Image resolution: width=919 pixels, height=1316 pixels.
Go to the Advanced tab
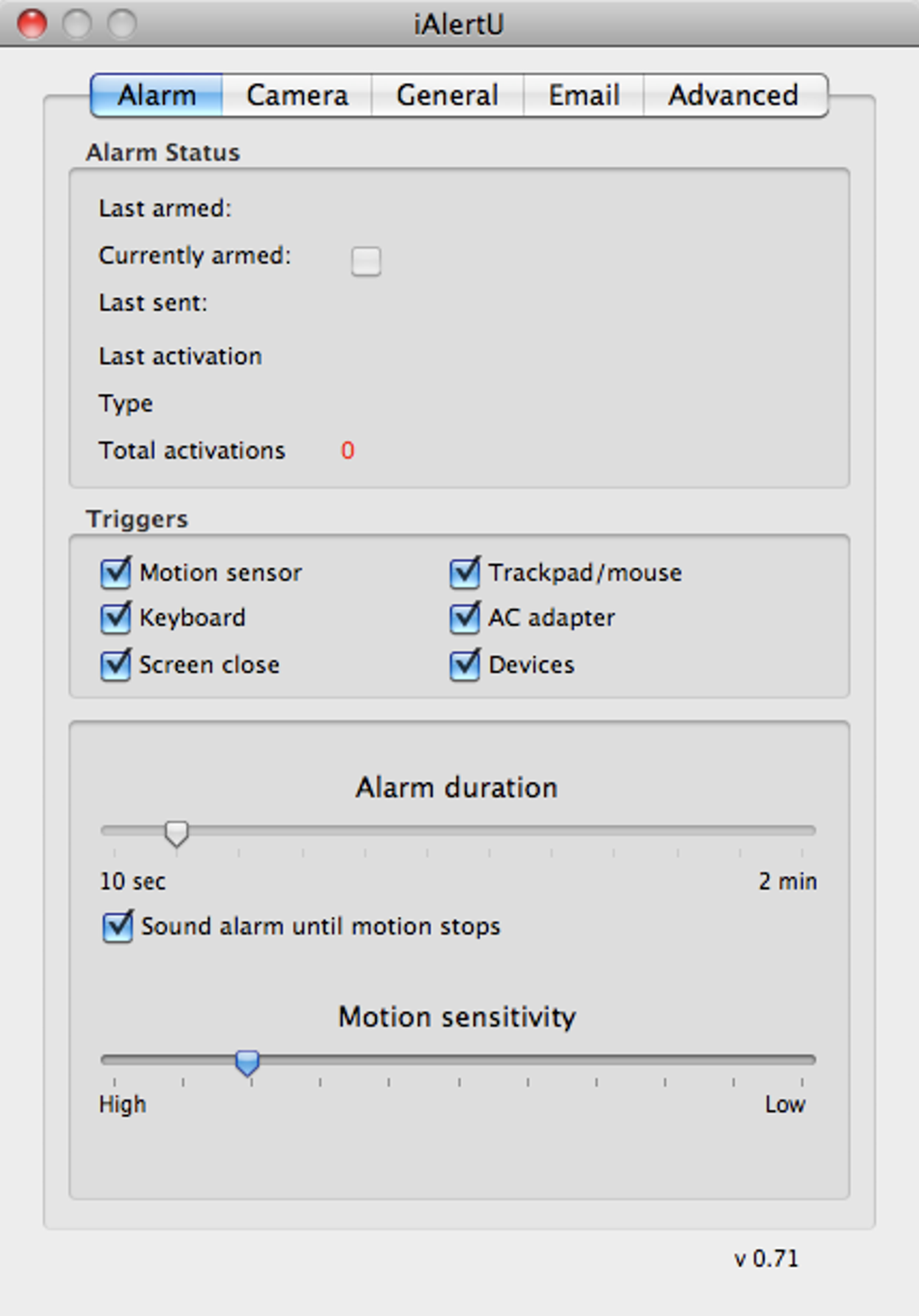pos(733,96)
